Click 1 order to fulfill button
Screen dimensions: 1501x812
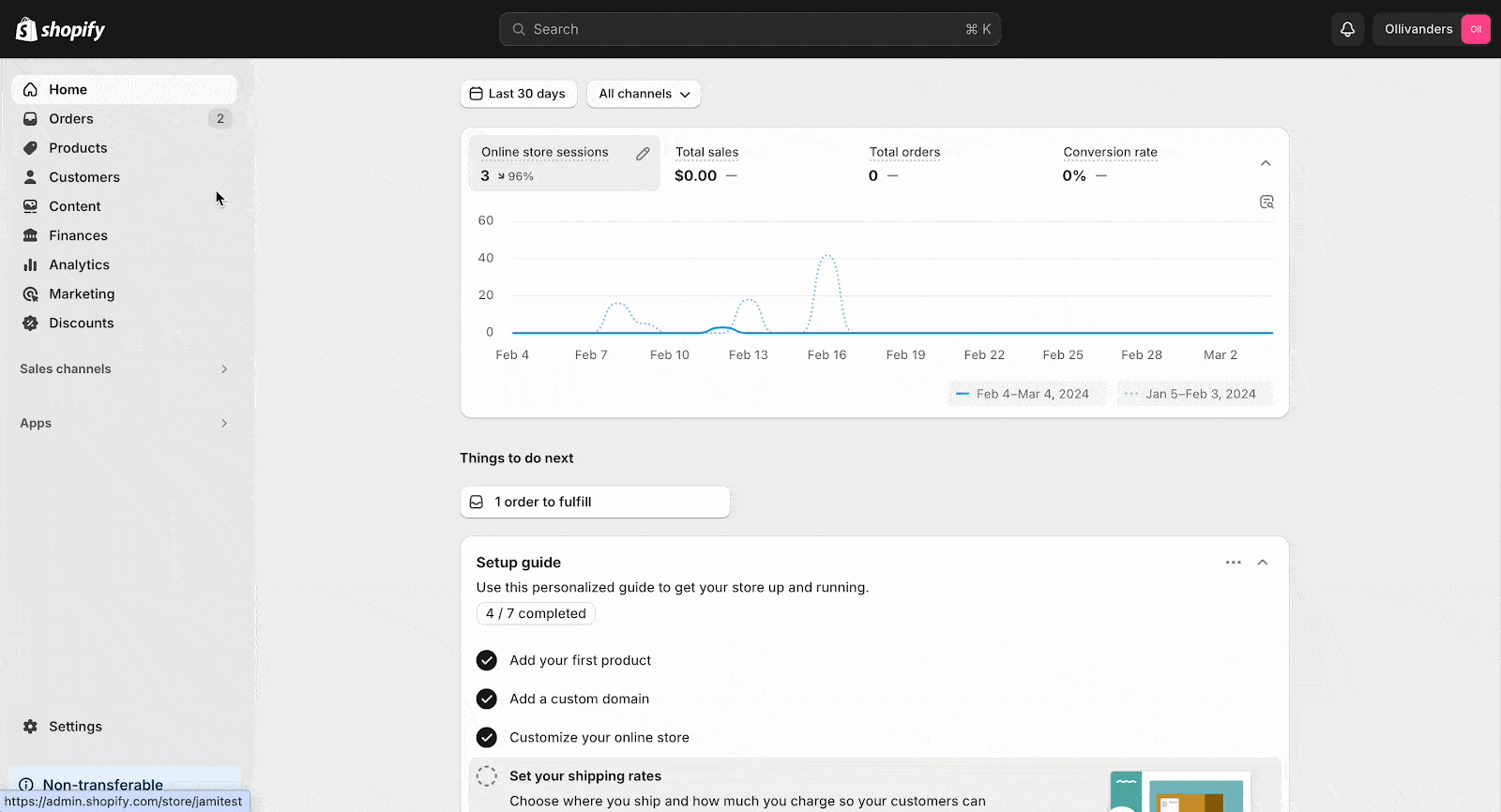595,502
